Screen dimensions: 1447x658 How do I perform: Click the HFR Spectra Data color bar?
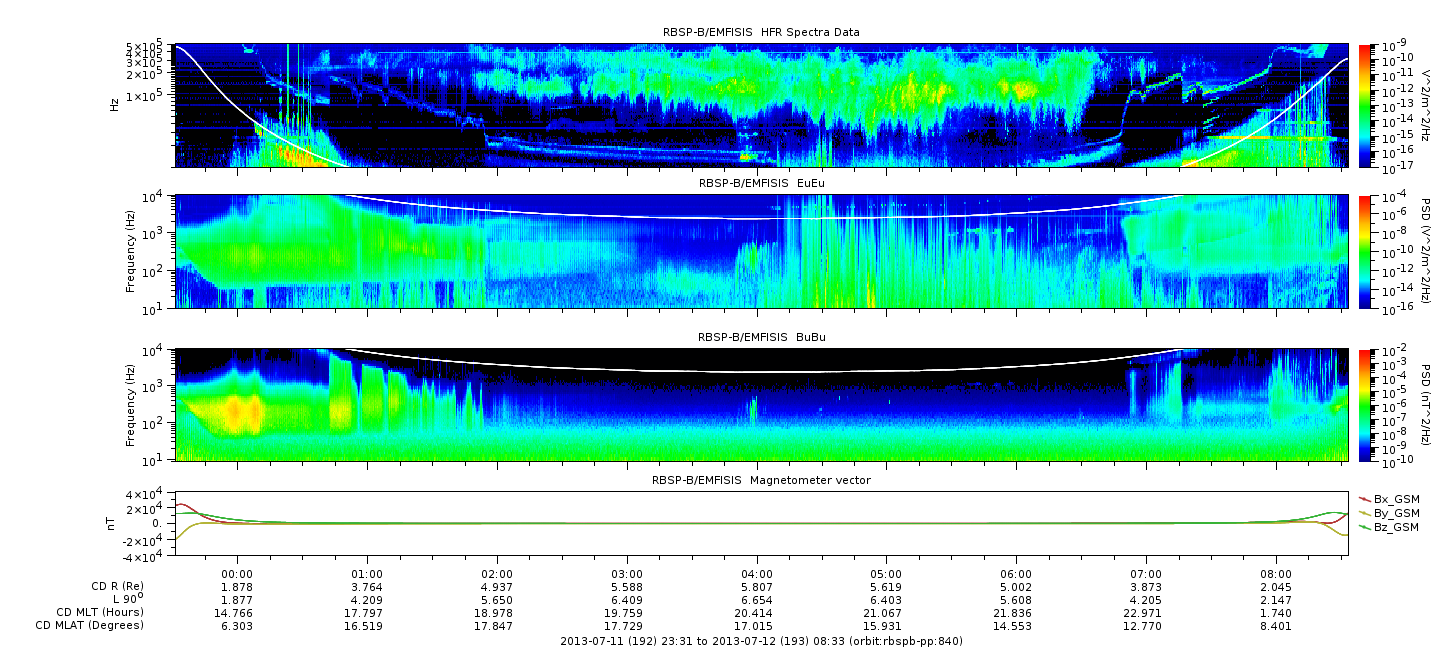tap(1364, 105)
